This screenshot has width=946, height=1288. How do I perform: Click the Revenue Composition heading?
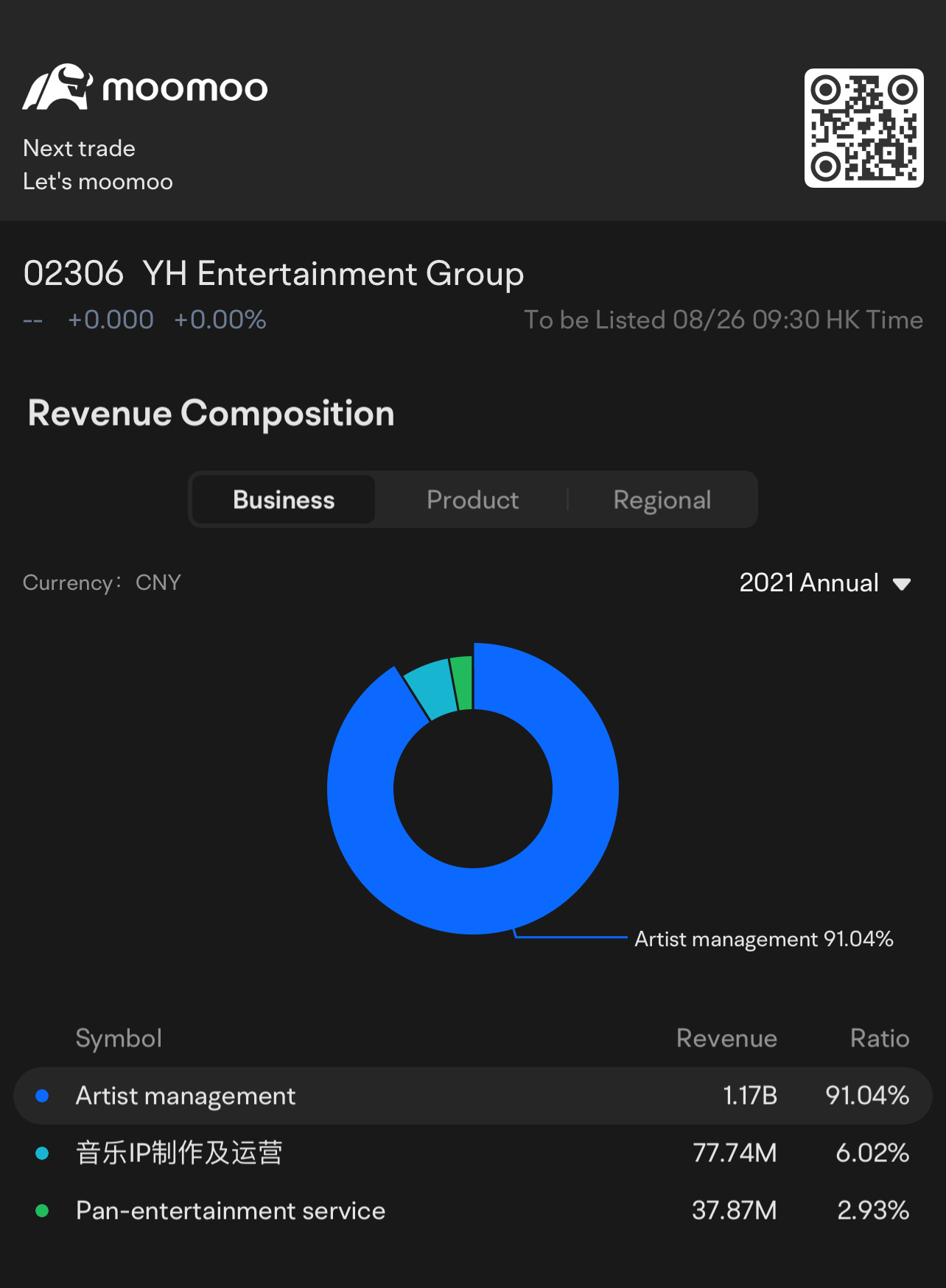[211, 413]
